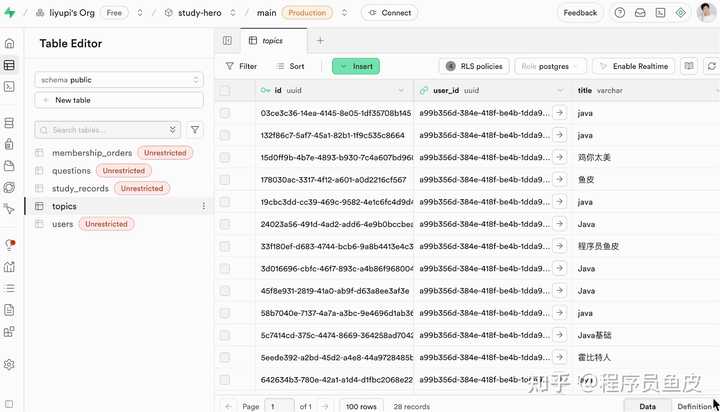Click the Filter button
Screen dimensions: 720x412
click(x=242, y=66)
